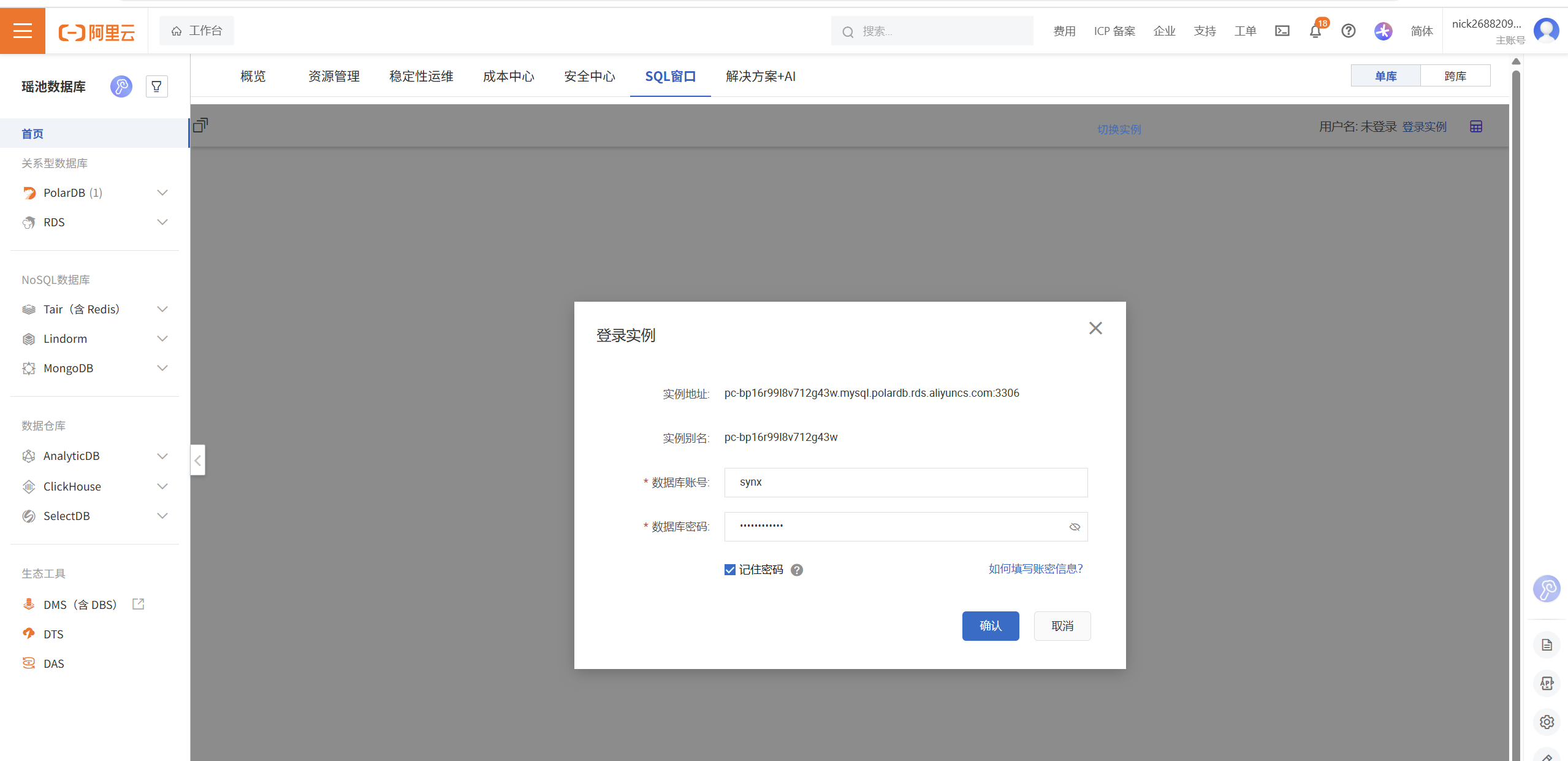
Task: Close the 登录实例 dialog with X
Action: (x=1095, y=328)
